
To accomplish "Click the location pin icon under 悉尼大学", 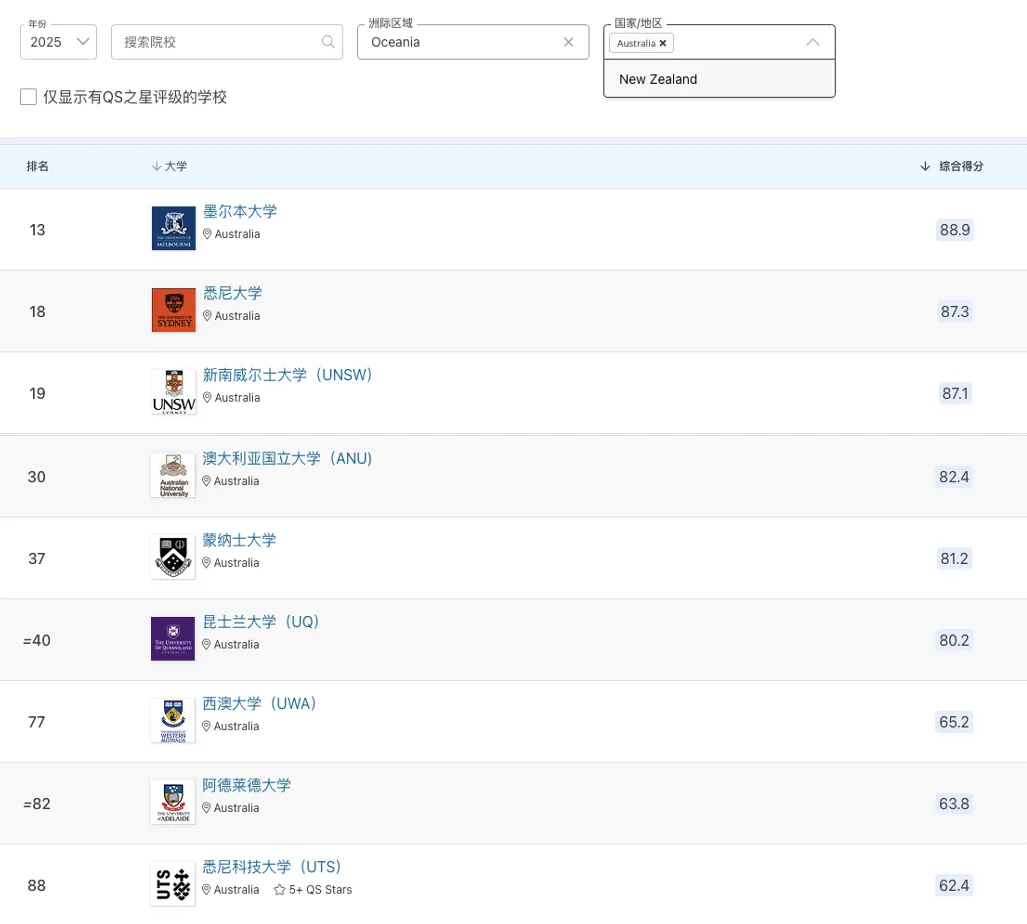I will click(207, 316).
